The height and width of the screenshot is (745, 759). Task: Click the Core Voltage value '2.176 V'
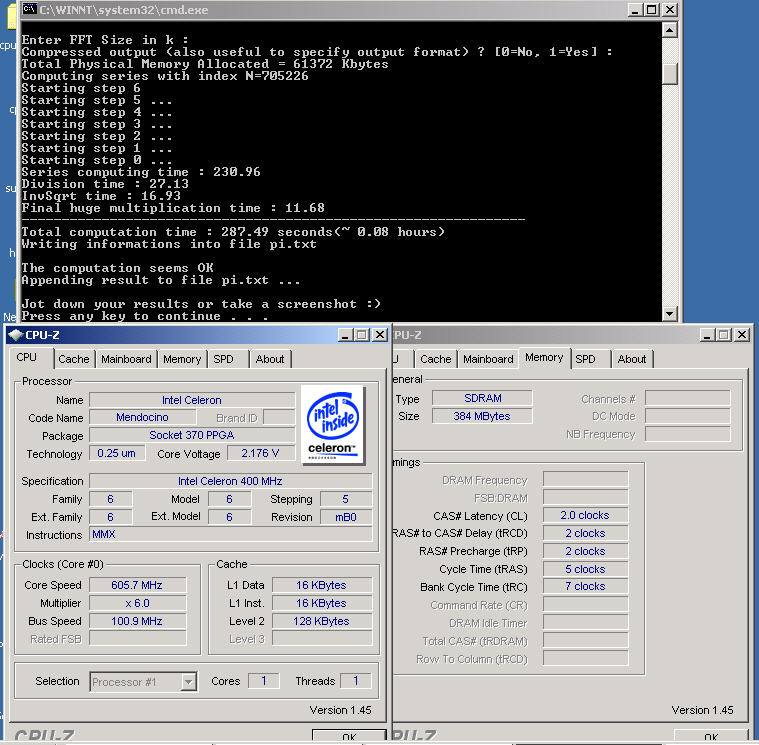(260, 454)
